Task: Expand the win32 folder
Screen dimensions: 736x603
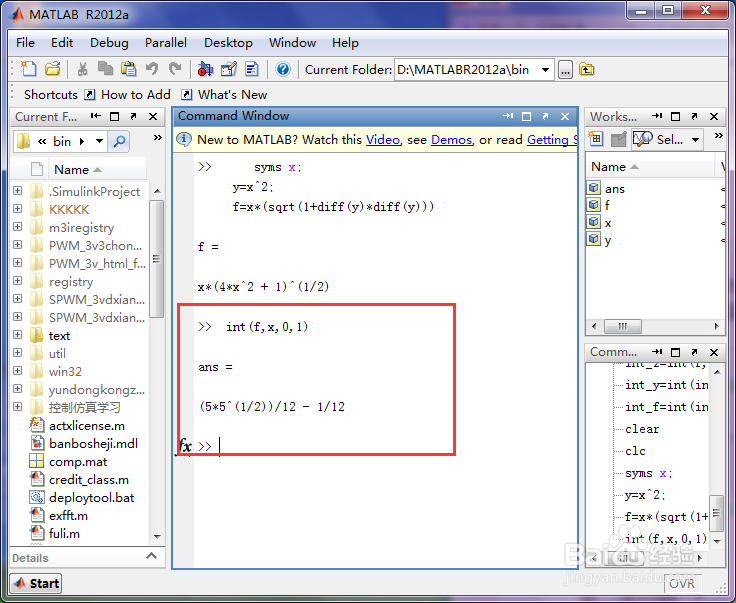Action: [x=17, y=371]
